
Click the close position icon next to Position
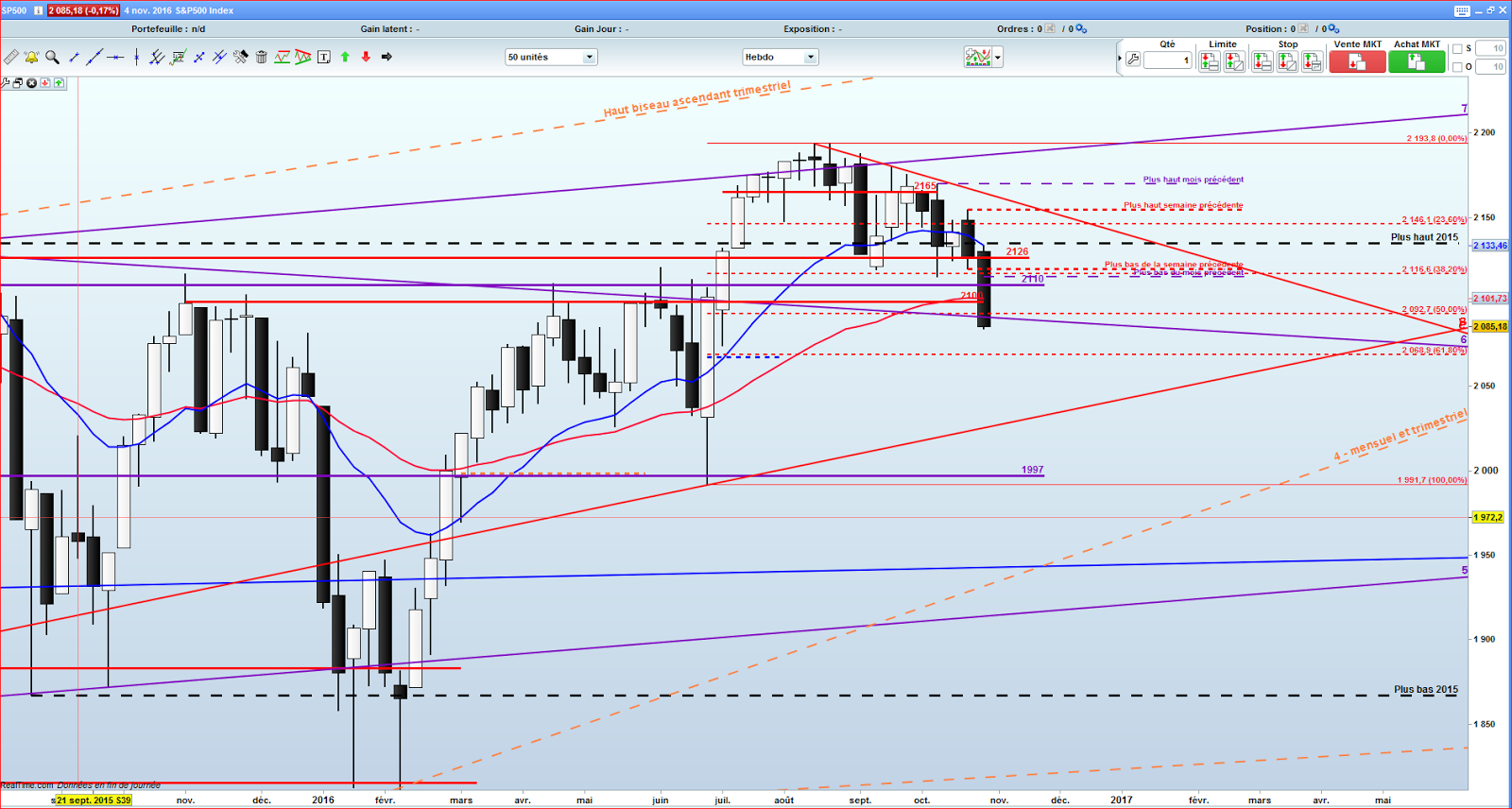click(1305, 29)
